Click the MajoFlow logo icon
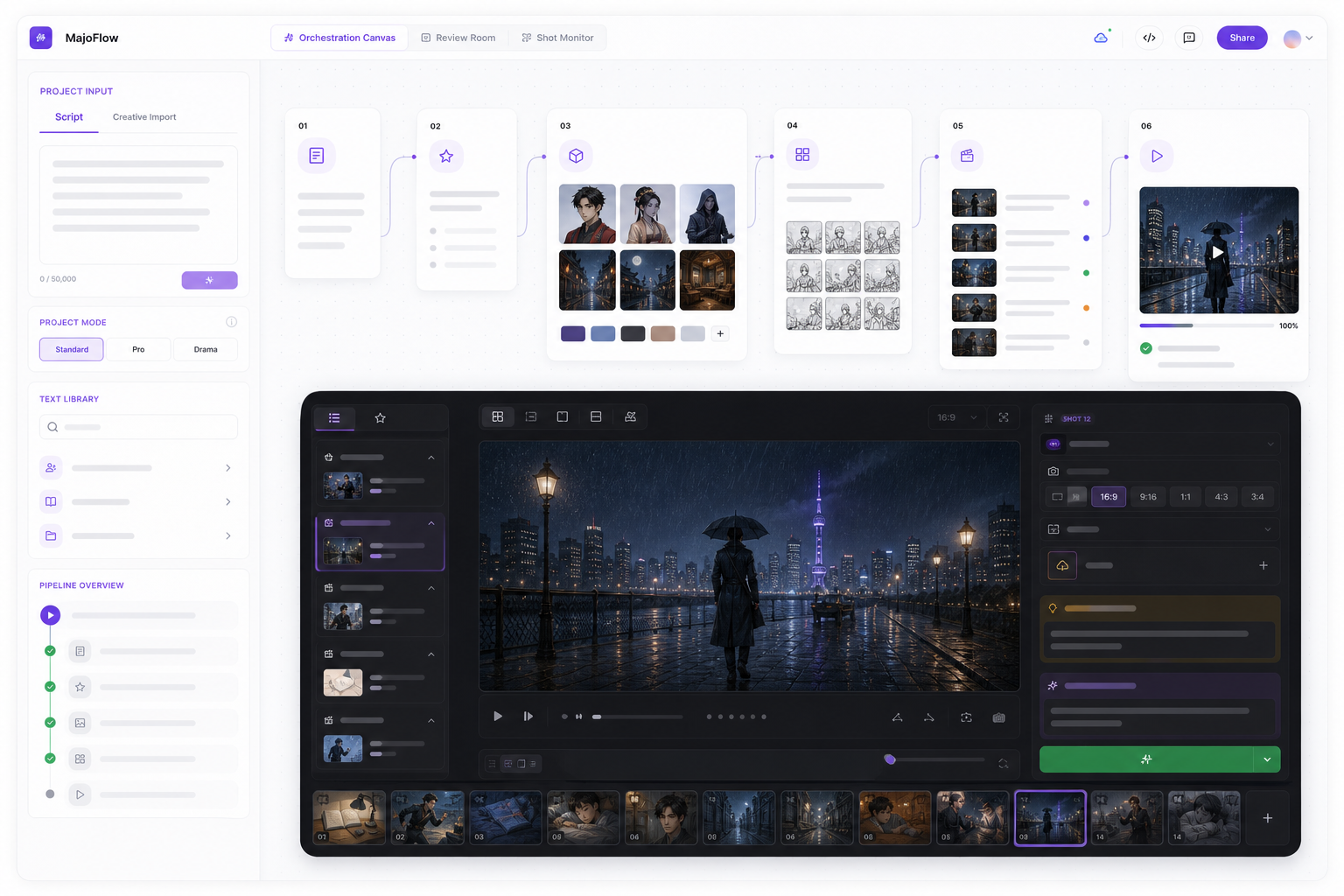This screenshot has width=1344, height=896. pos(41,38)
